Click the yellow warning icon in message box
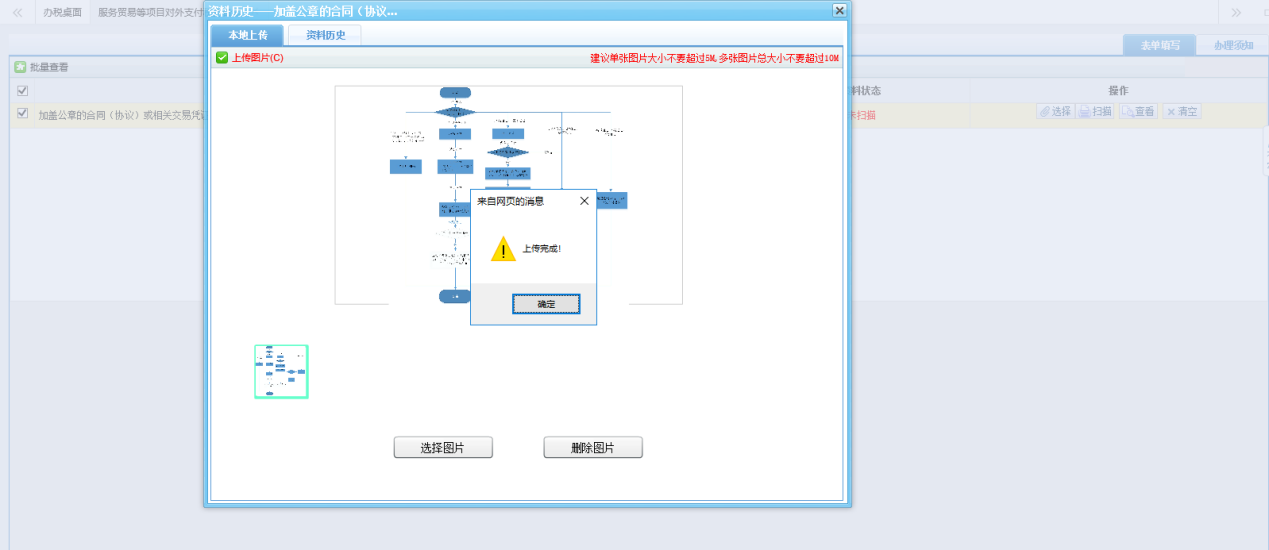 tap(503, 249)
